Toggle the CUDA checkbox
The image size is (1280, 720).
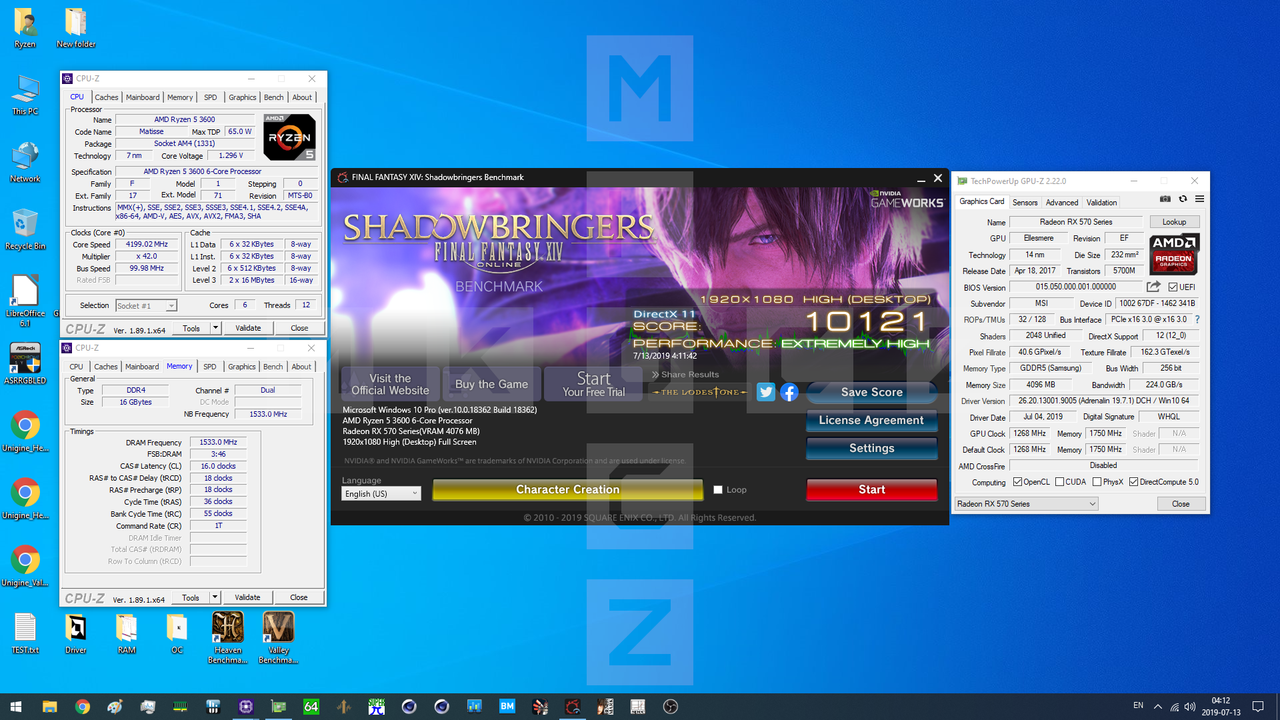pyautogui.click(x=1062, y=482)
